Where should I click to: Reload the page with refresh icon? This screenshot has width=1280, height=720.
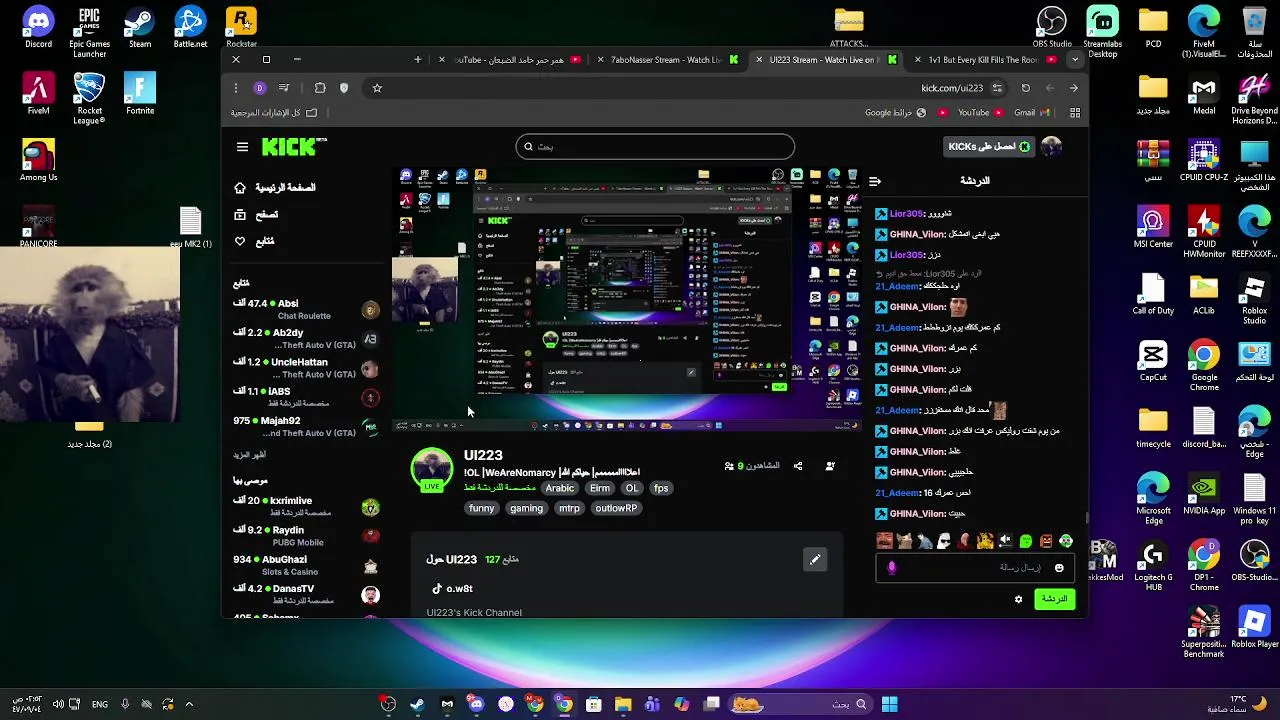(x=1025, y=88)
